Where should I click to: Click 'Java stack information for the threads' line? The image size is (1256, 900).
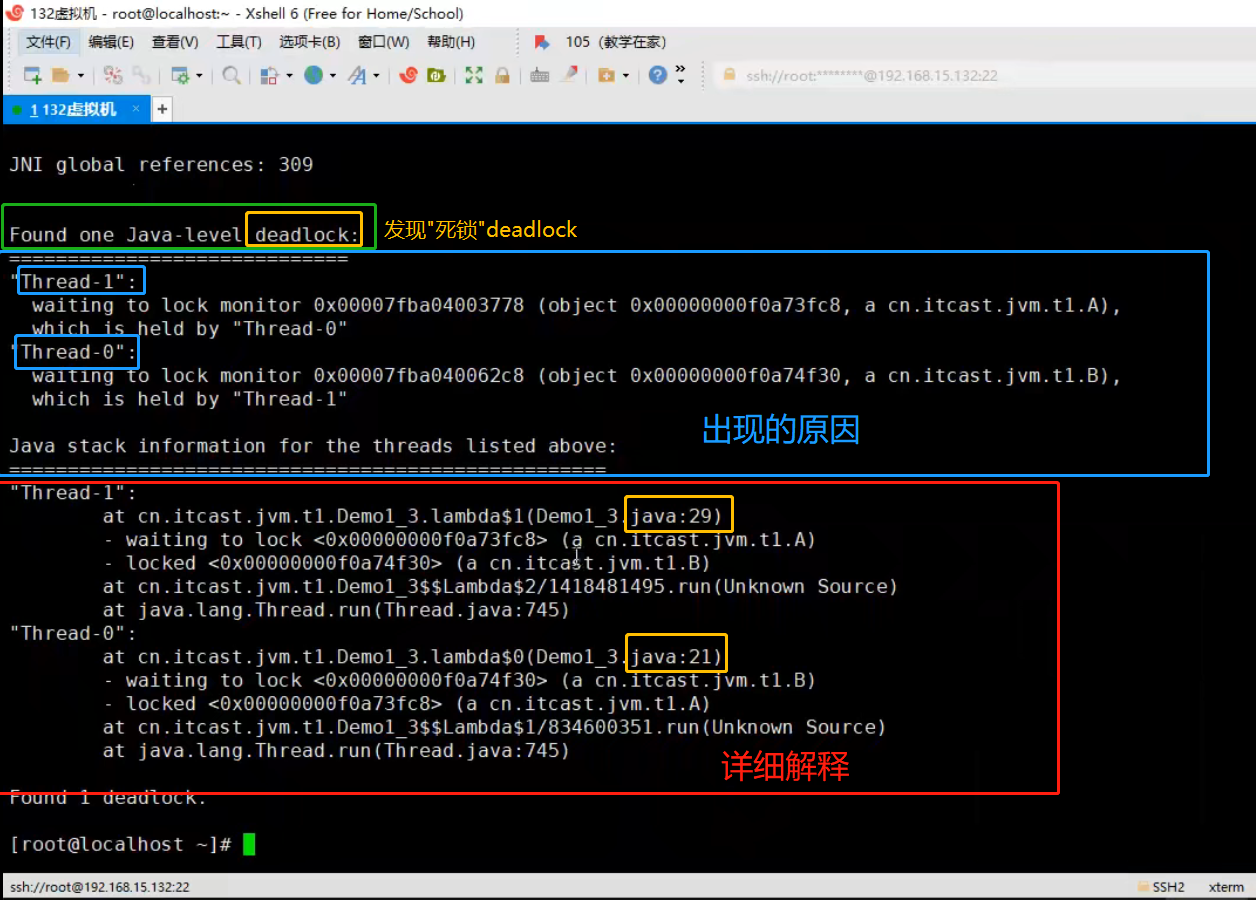point(313,446)
